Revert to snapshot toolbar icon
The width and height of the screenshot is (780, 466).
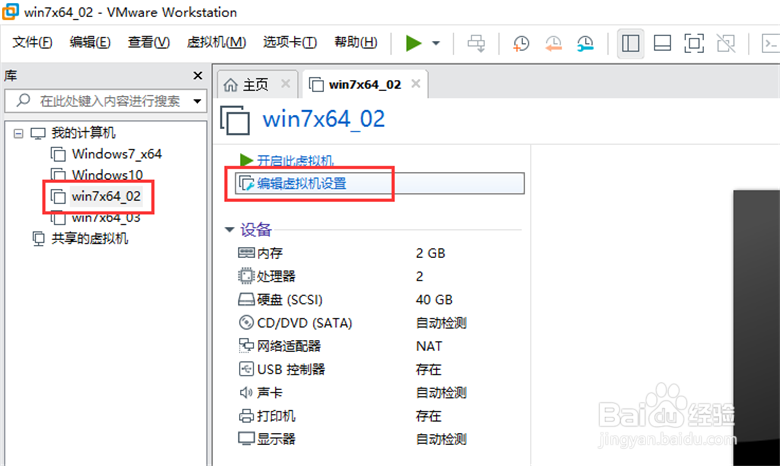pyautogui.click(x=553, y=43)
